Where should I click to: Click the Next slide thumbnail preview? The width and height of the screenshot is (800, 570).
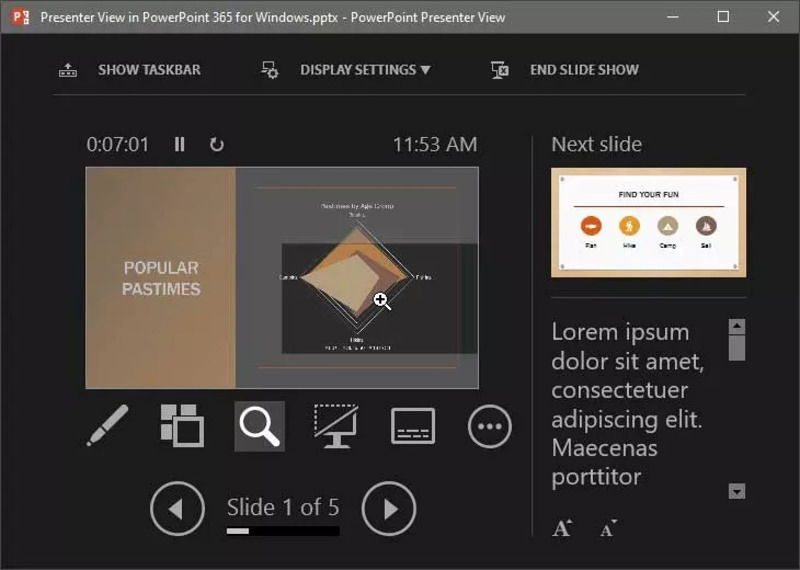coord(648,222)
